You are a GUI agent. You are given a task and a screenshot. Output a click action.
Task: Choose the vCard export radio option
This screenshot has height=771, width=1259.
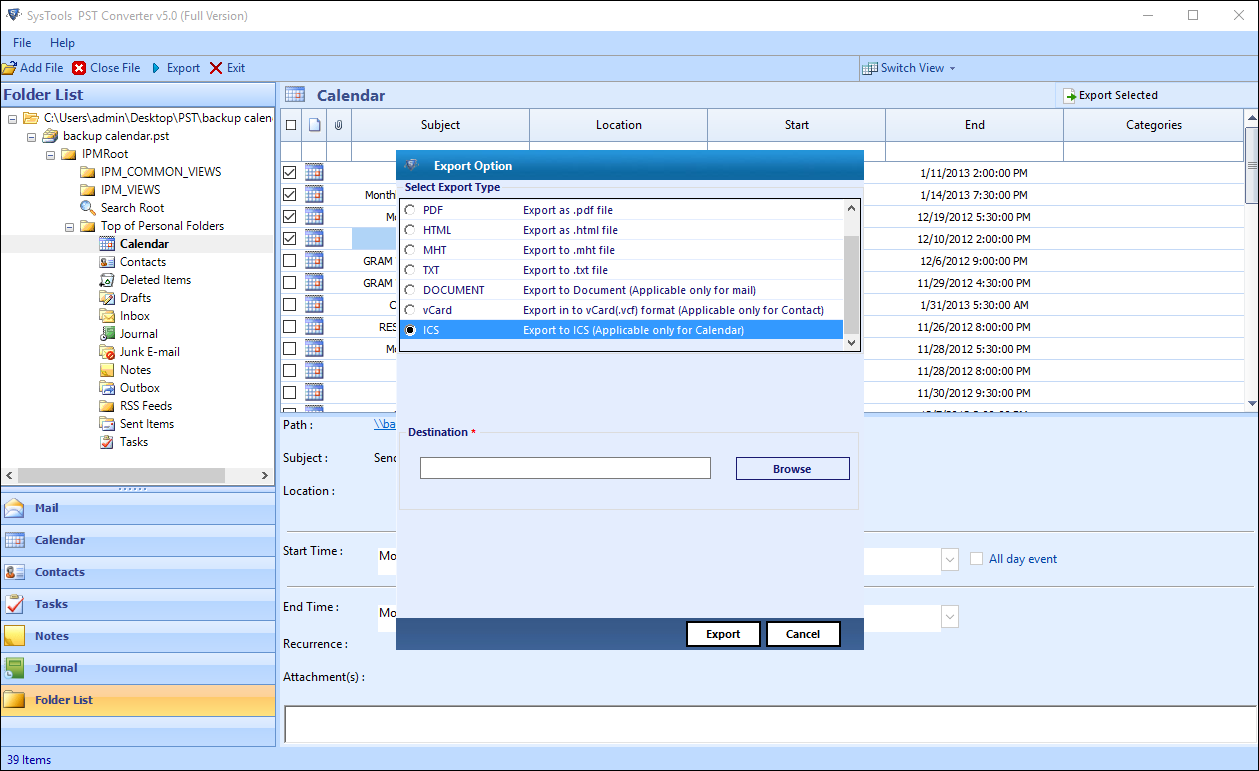[x=410, y=310]
